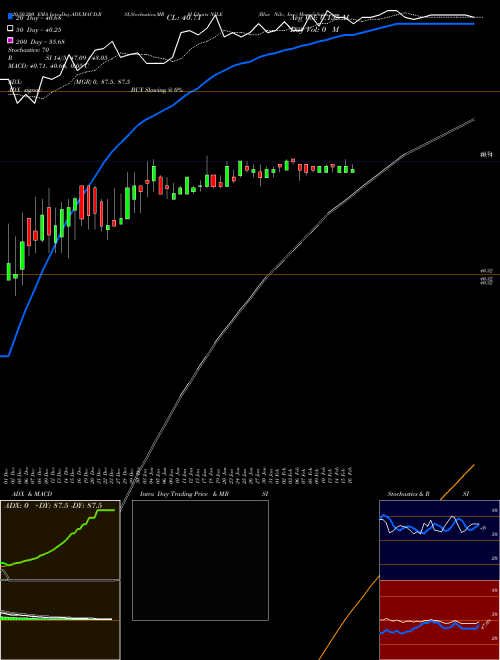The image size is (500, 660).
Task: Open the ADX indicator chart panel
Action: (x=60, y=540)
